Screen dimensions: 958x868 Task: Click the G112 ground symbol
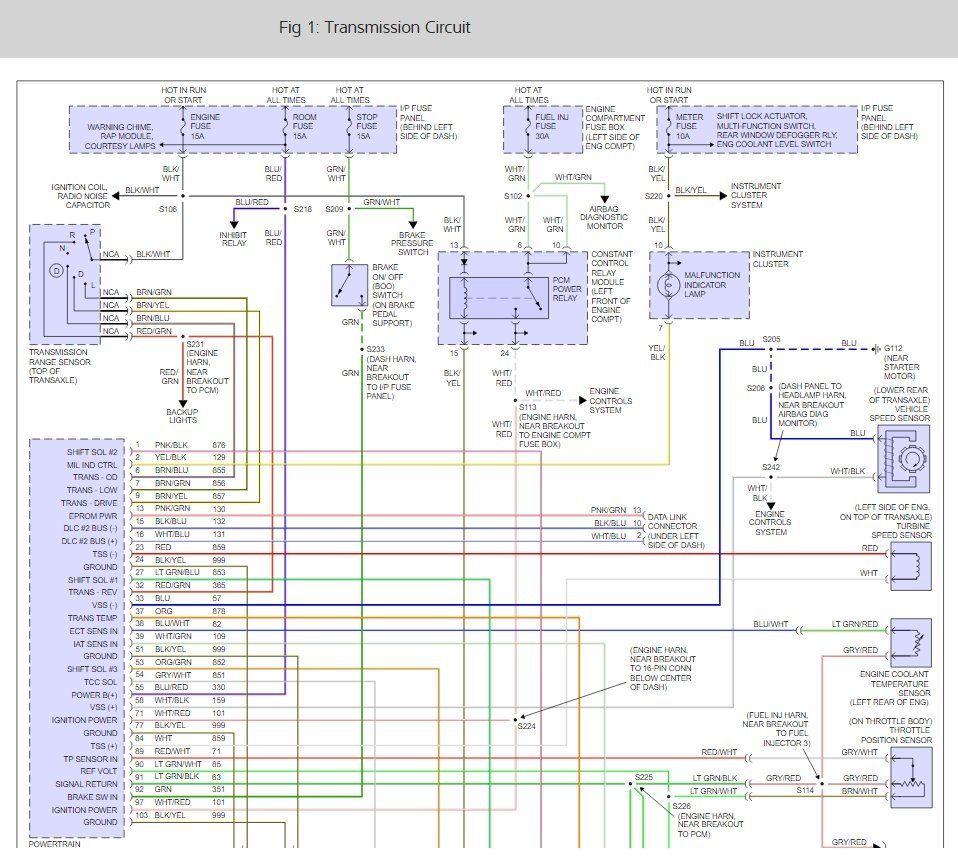coord(877,349)
